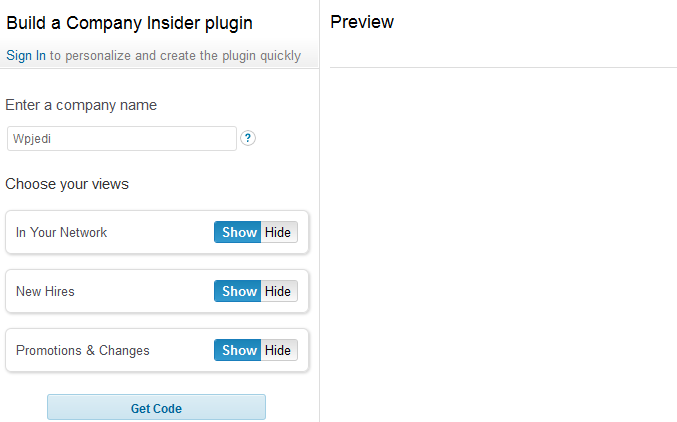
Task: Click the question mark help icon
Action: [248, 138]
